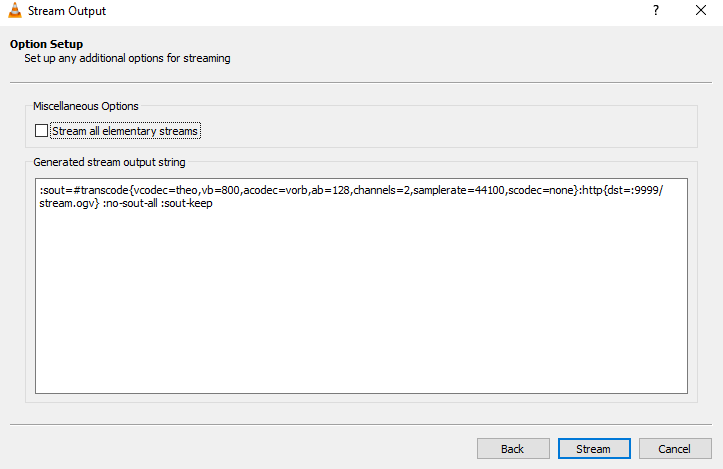The width and height of the screenshot is (723, 469).
Task: Click the 'Generated stream output string' group label
Action: (109, 162)
